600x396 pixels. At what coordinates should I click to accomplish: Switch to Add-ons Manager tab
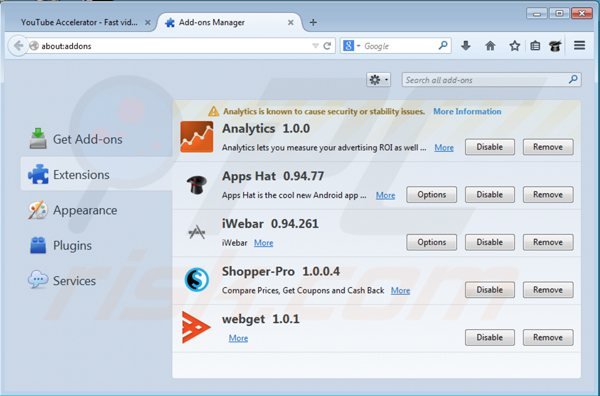point(230,23)
